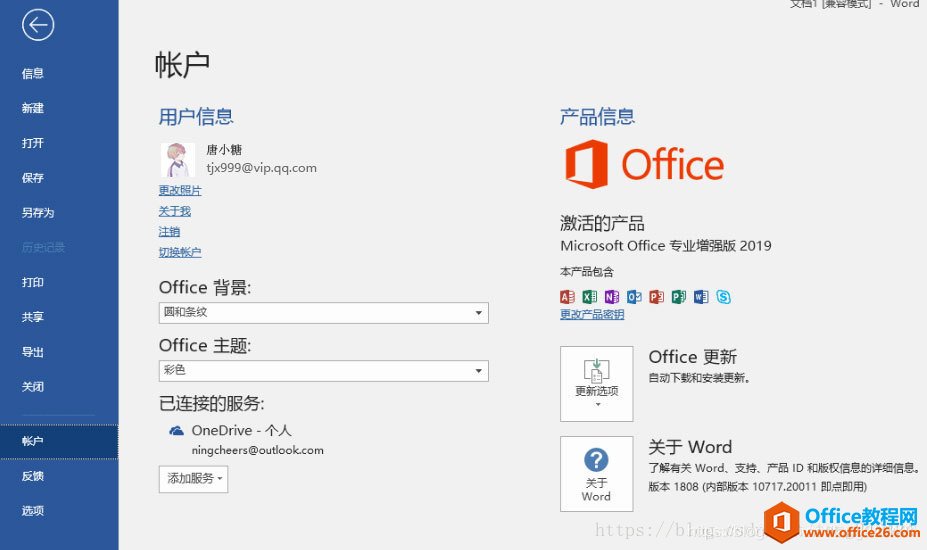
Task: Open the 更新选项 update options button
Action: click(597, 384)
